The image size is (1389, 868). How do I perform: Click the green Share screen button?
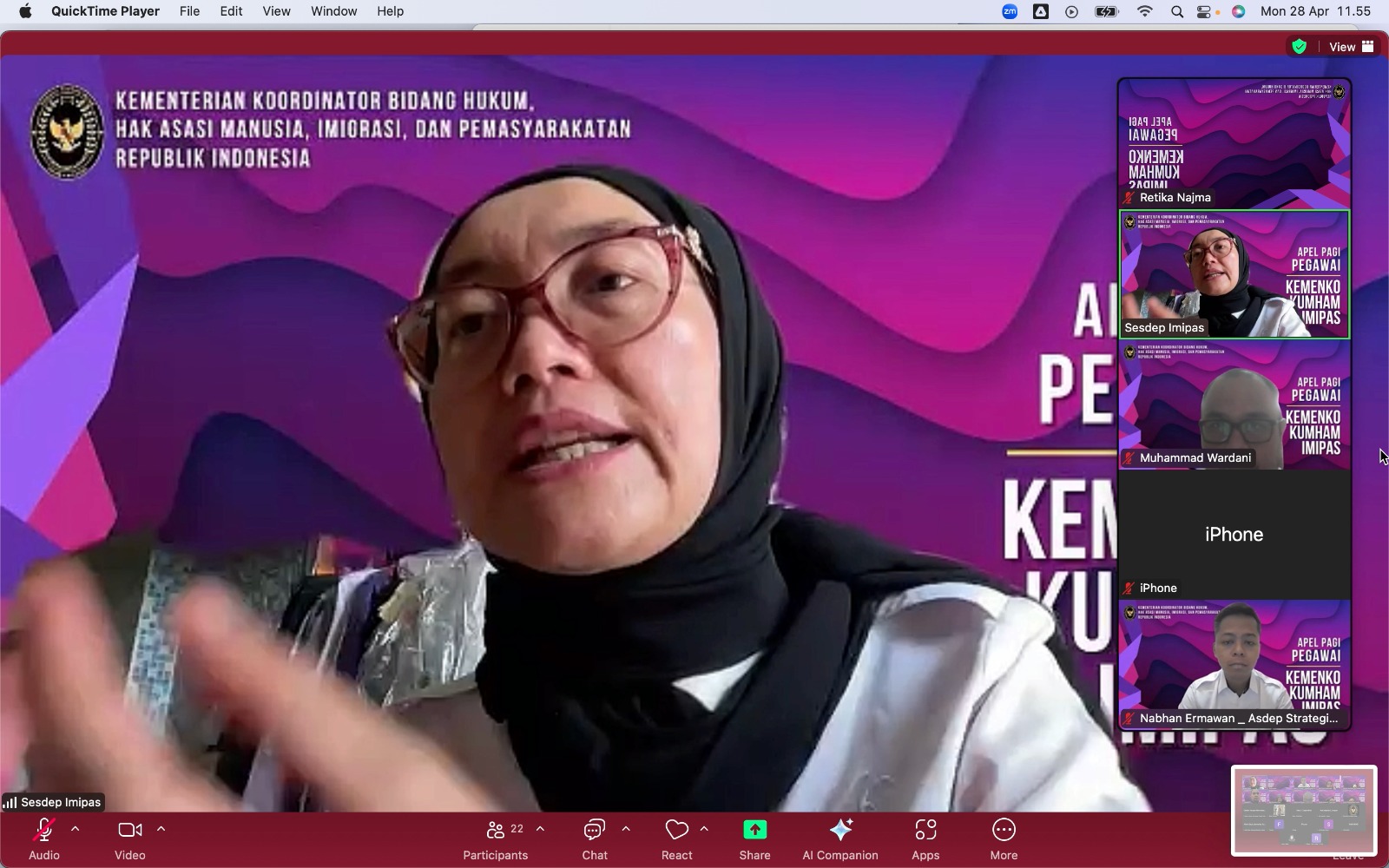click(x=754, y=831)
